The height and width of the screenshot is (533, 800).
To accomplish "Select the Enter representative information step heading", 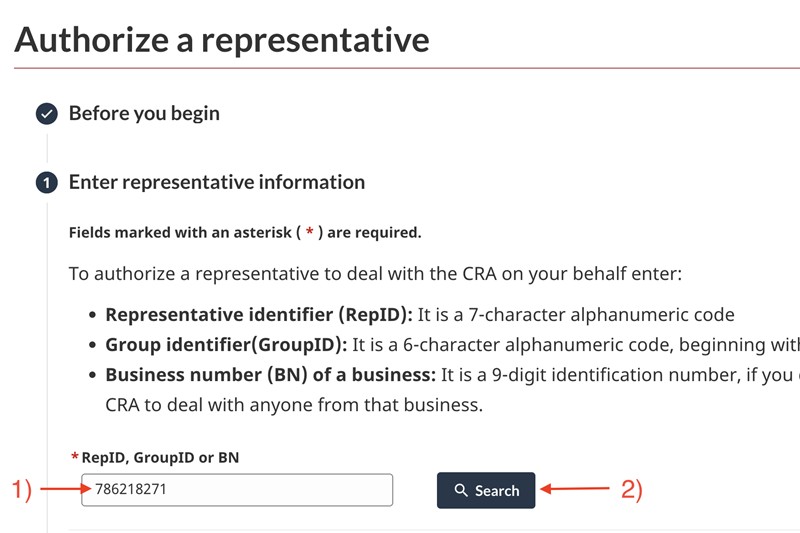I will click(x=216, y=183).
